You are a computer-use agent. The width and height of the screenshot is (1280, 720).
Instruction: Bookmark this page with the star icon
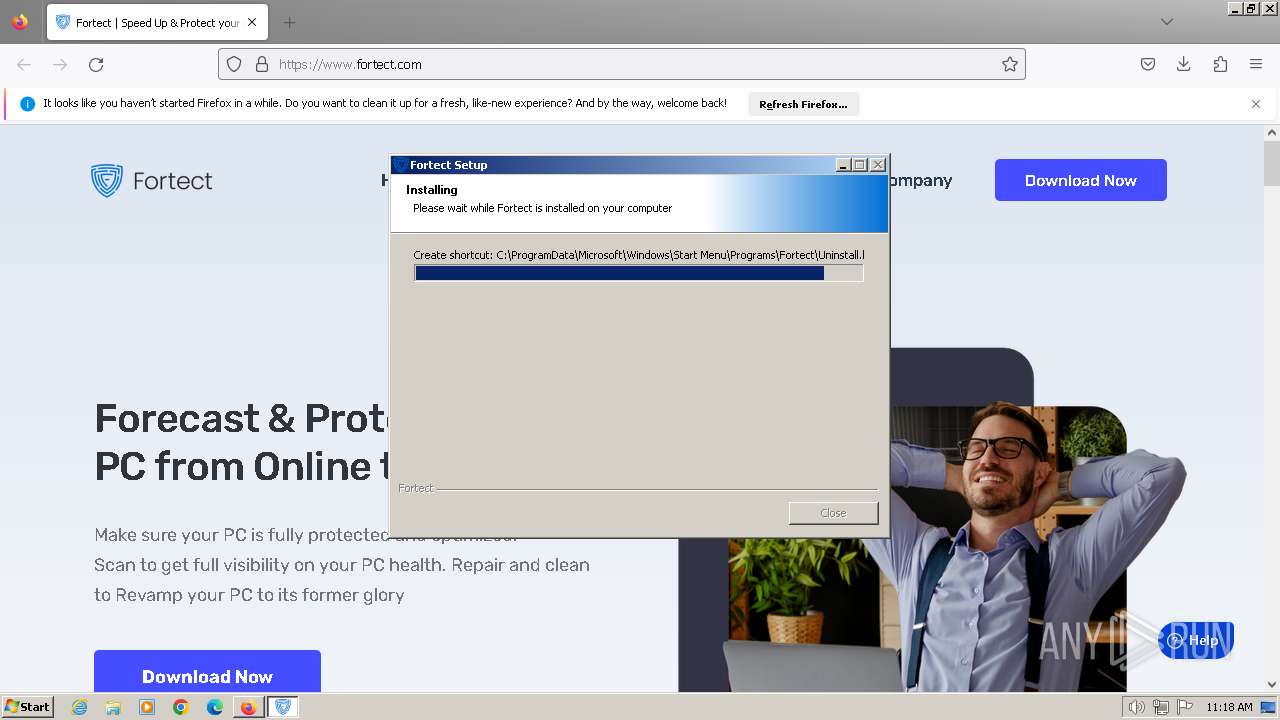point(1010,64)
